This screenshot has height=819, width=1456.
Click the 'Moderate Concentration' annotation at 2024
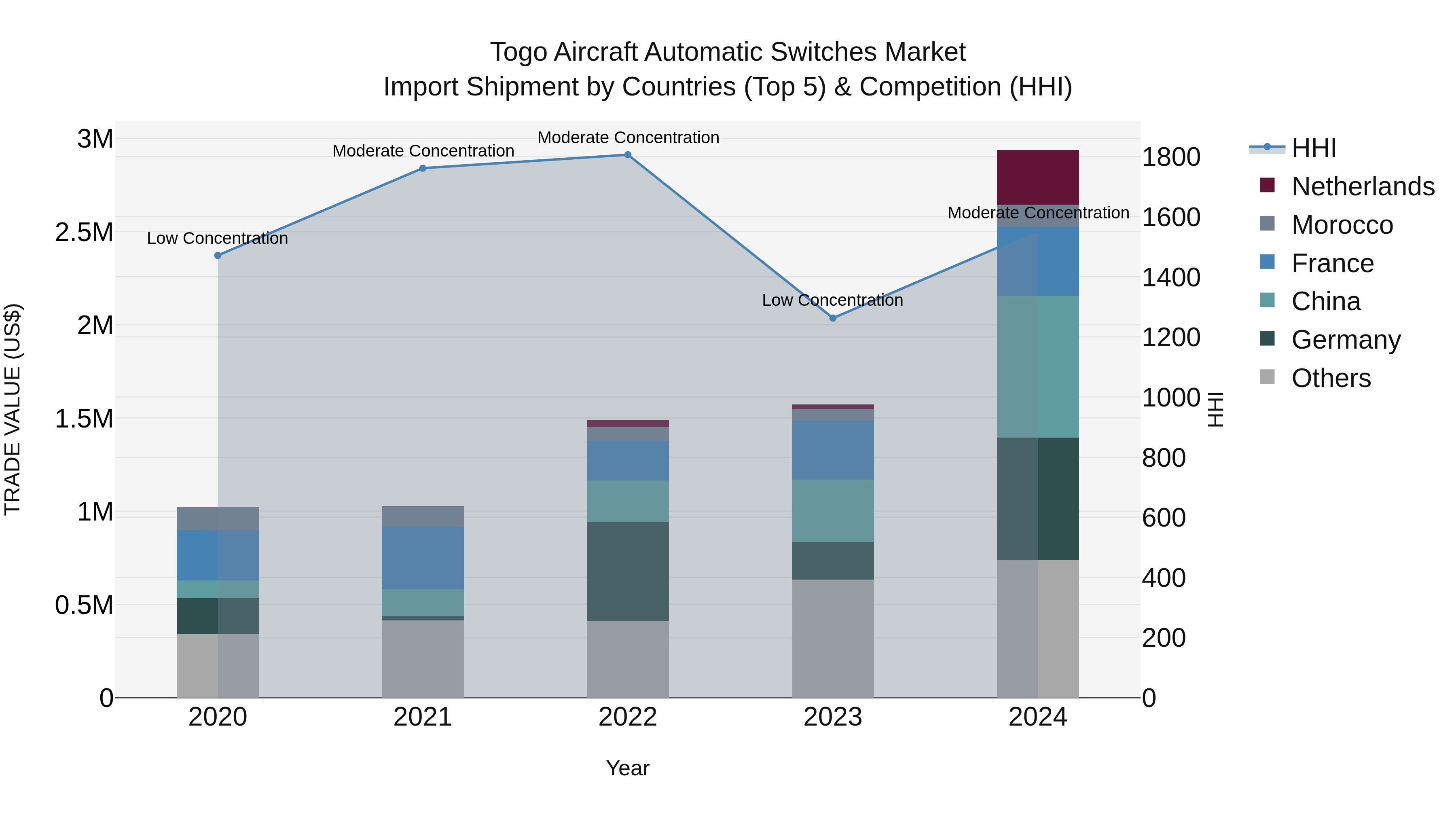click(x=1038, y=212)
